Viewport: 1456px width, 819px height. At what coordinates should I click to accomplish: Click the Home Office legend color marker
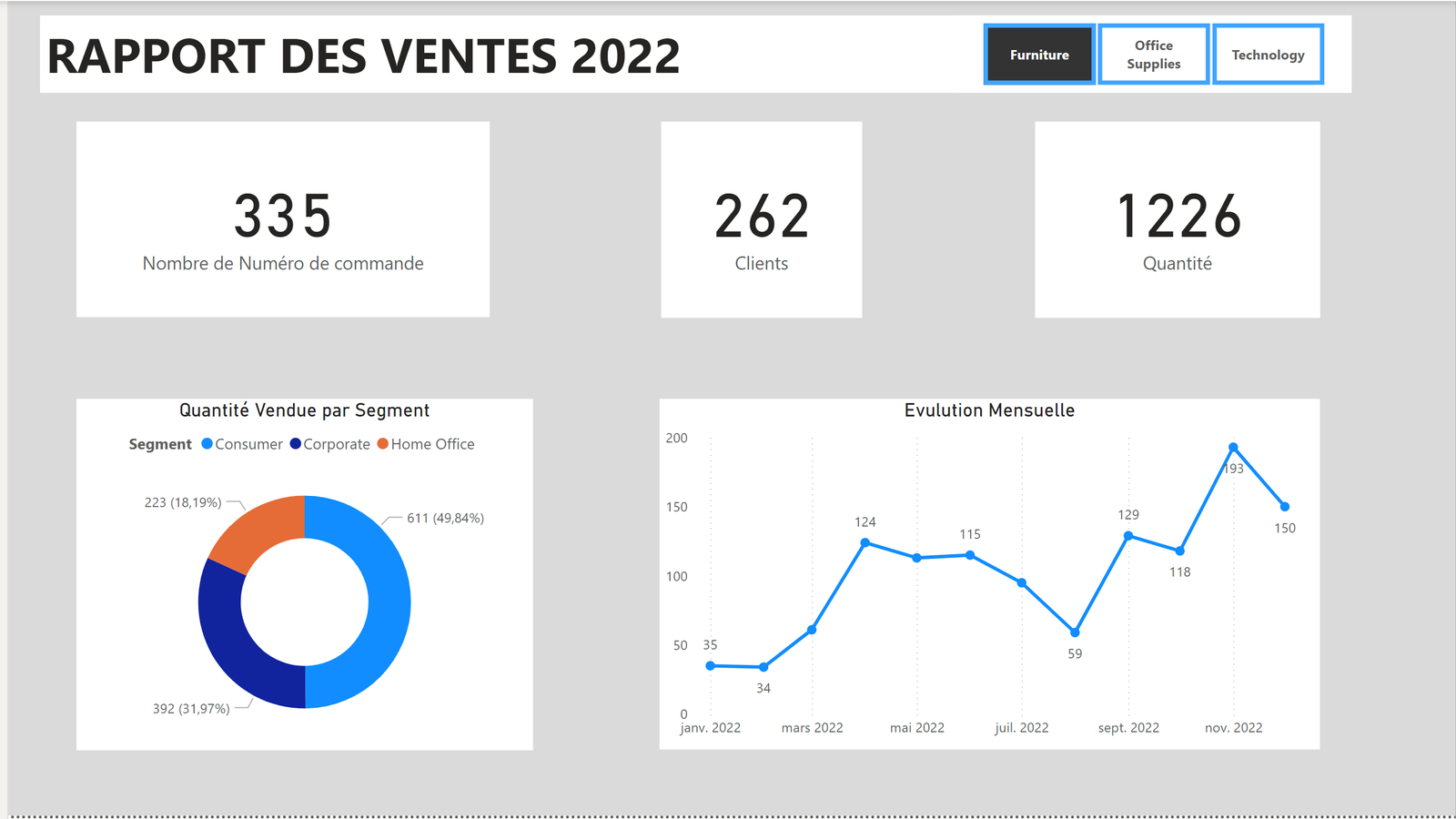[383, 444]
